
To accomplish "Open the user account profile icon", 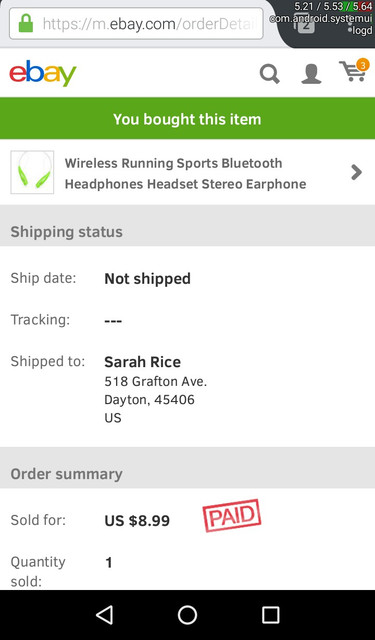I will tap(311, 74).
